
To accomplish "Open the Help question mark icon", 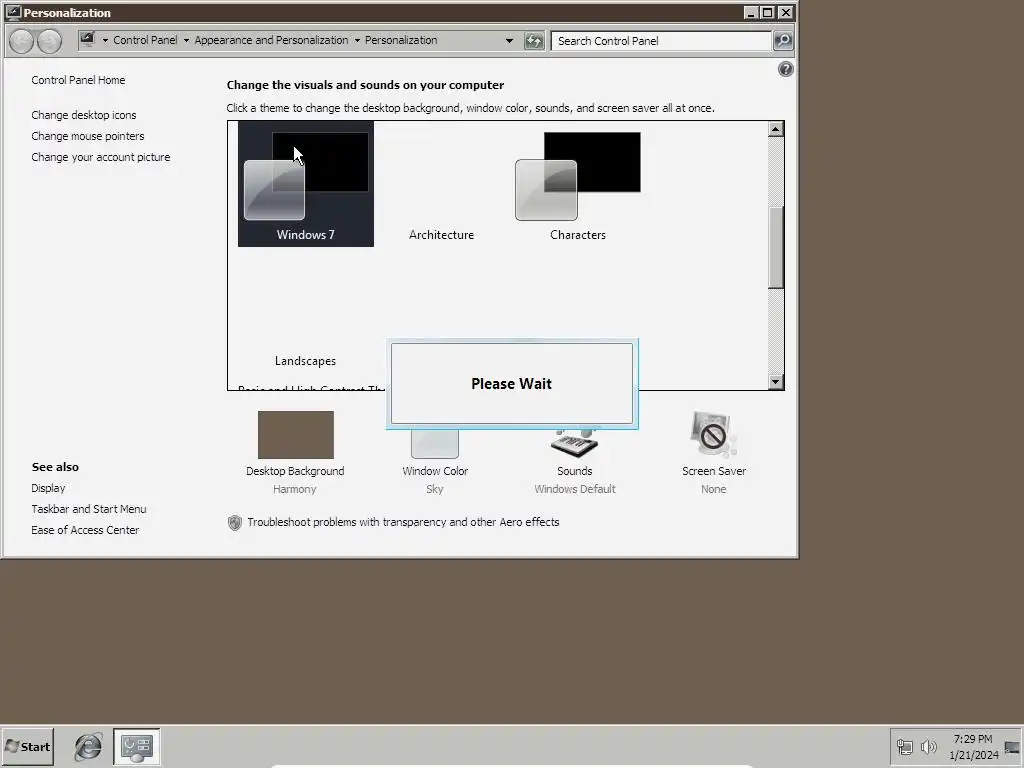I will pos(786,69).
